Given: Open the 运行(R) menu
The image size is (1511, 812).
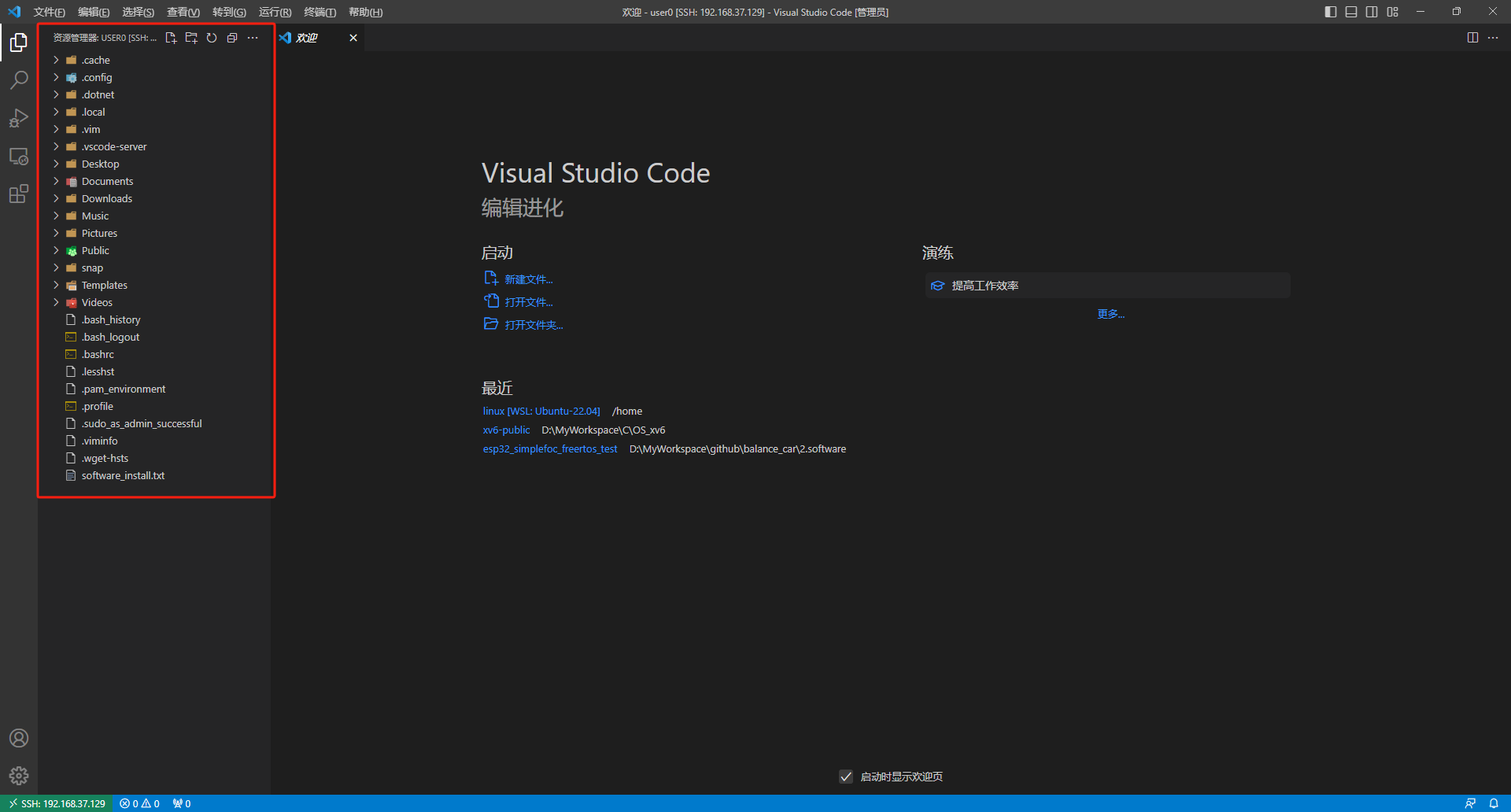Looking at the screenshot, I should [x=275, y=12].
